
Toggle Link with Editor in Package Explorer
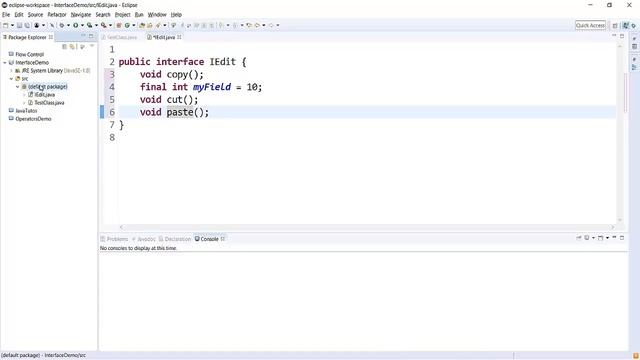point(72,47)
